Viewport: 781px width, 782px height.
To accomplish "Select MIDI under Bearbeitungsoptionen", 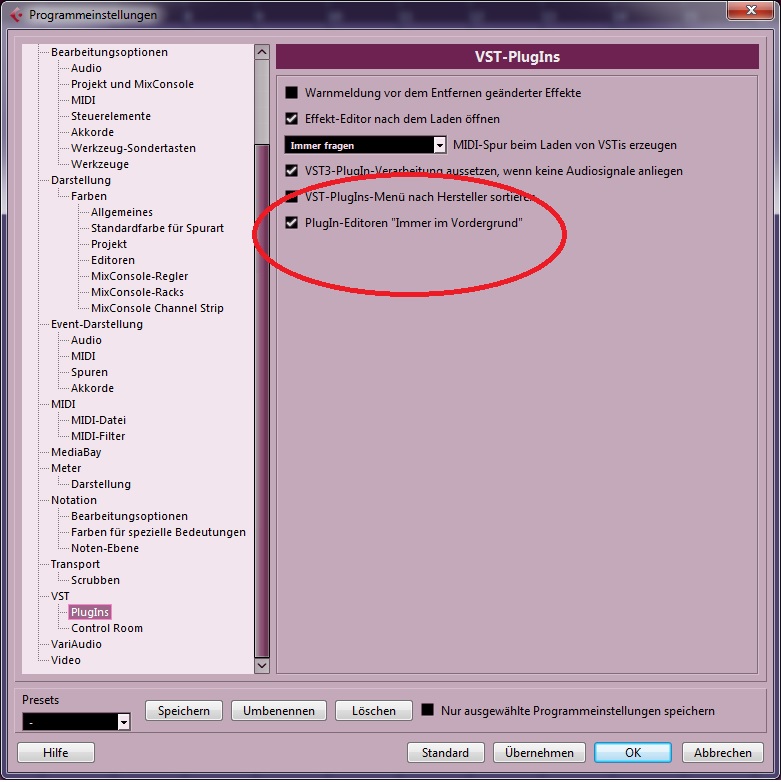I will point(83,100).
